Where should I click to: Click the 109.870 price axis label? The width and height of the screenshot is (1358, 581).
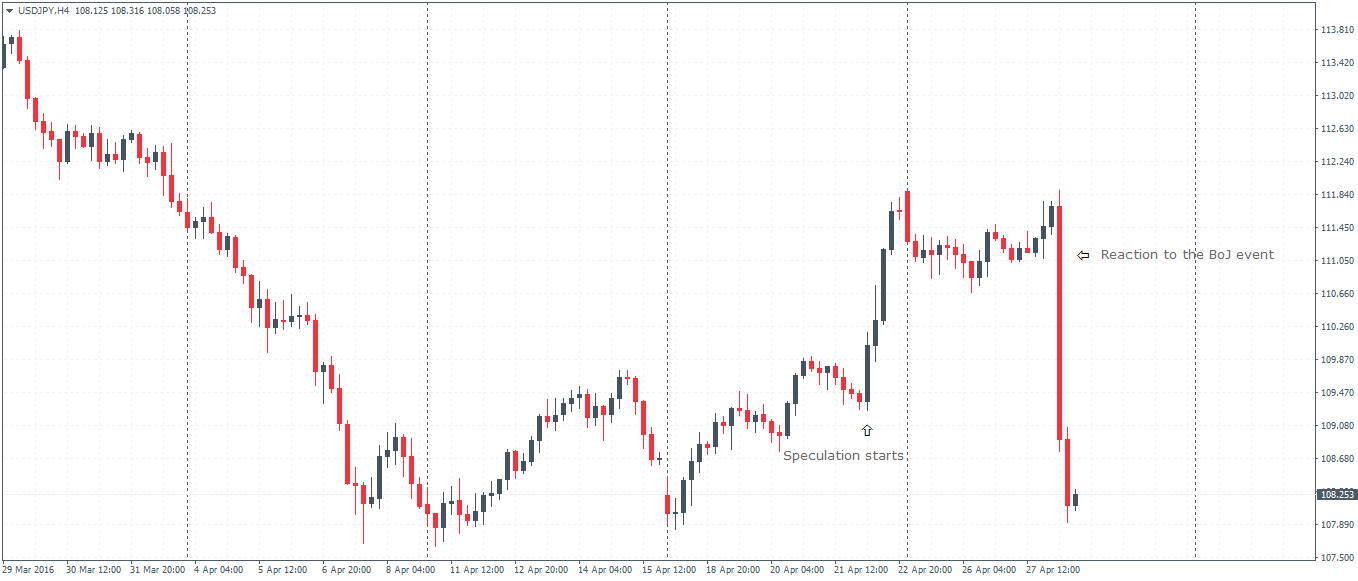[x=1337, y=359]
